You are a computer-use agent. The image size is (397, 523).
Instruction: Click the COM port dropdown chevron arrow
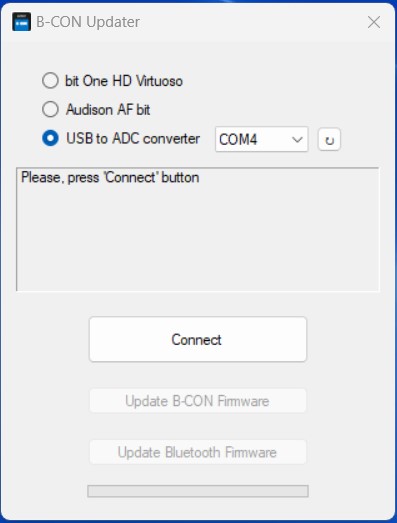(297, 139)
